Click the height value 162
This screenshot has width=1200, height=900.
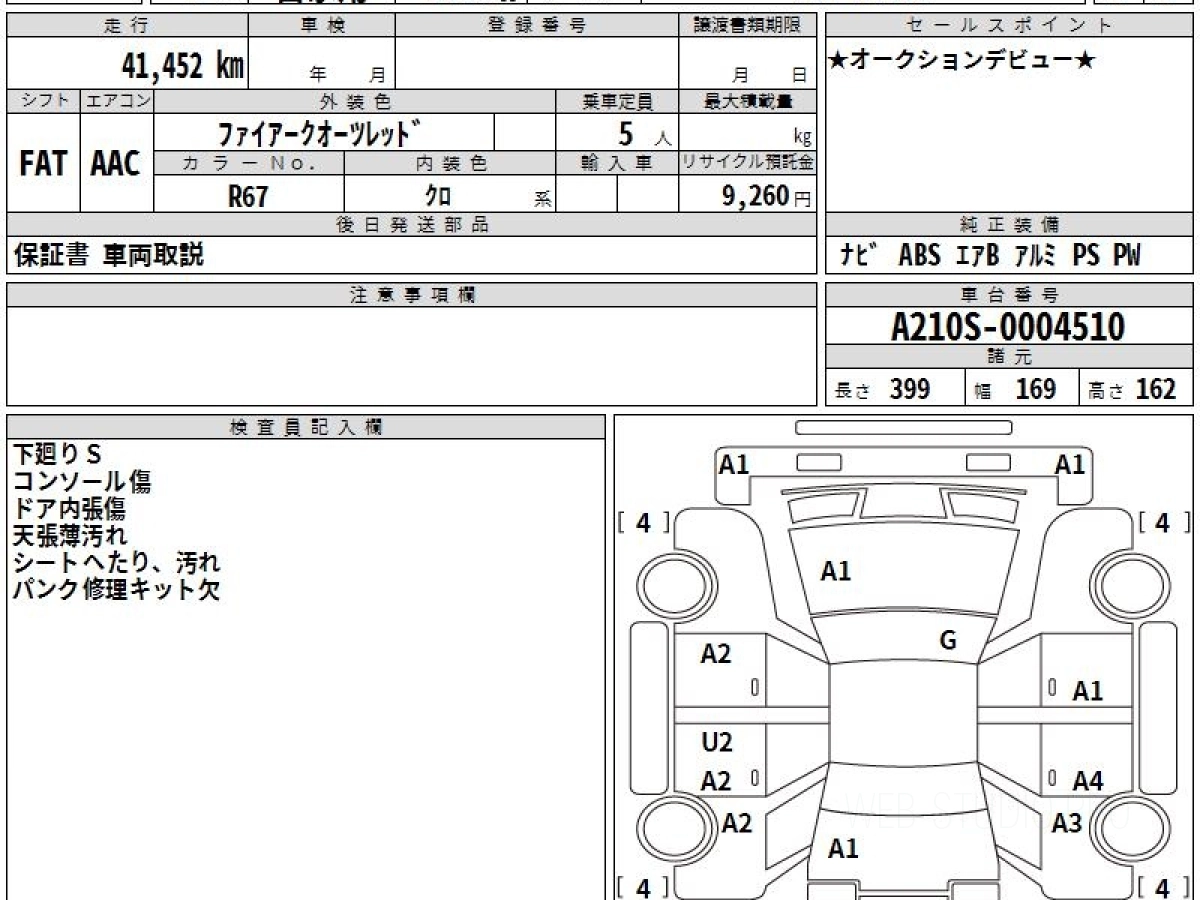tap(1156, 389)
